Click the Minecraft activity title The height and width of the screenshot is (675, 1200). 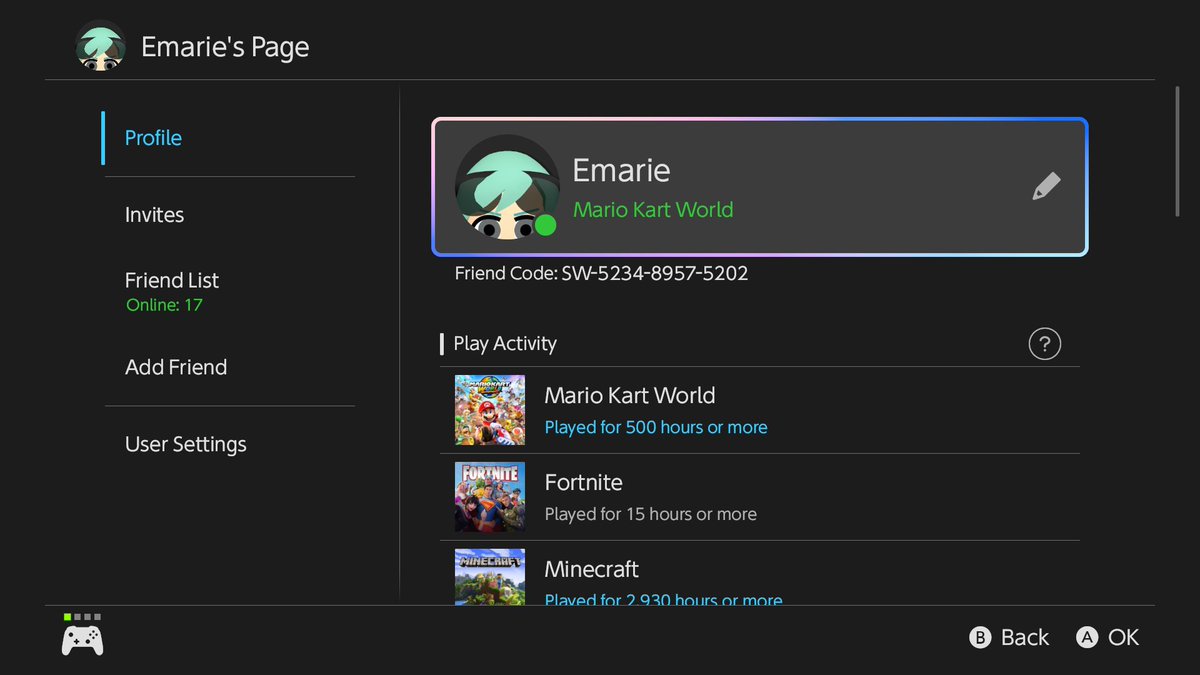point(592,569)
